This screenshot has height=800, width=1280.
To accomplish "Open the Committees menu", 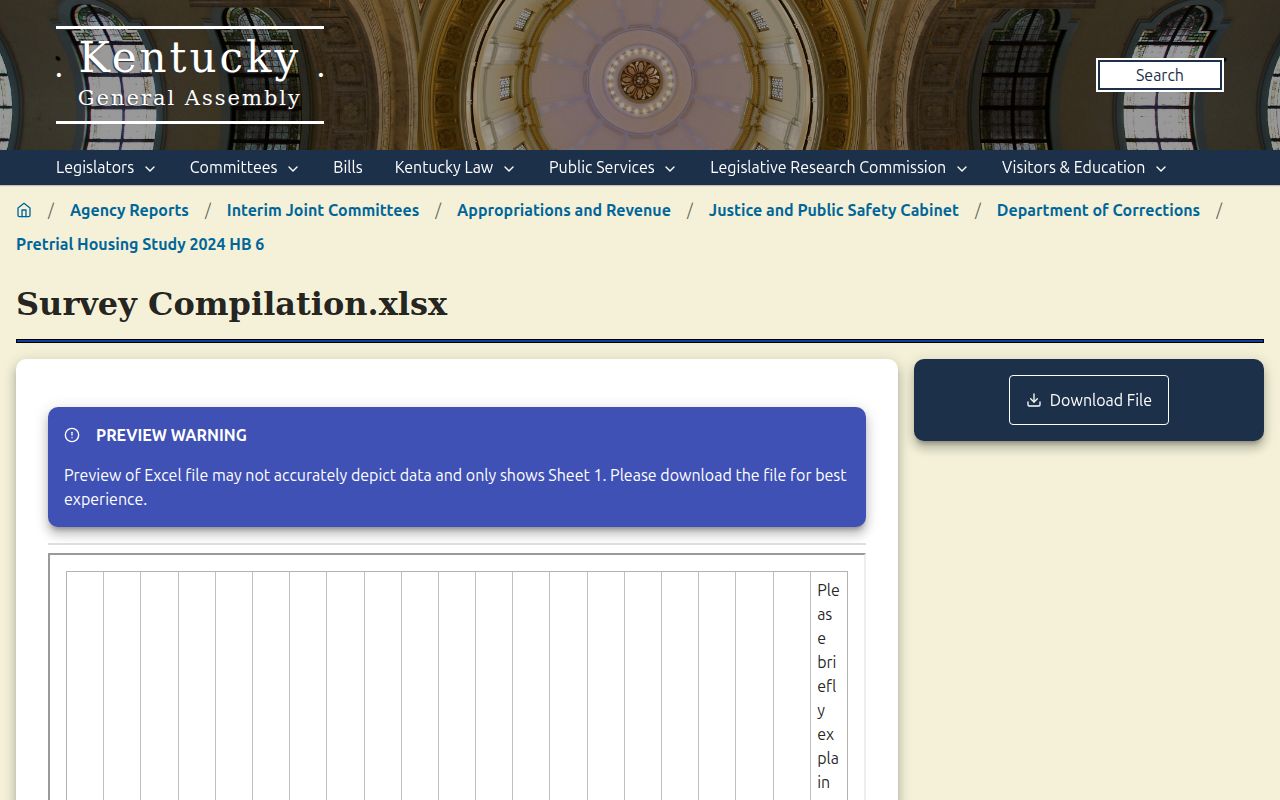I will 245,167.
